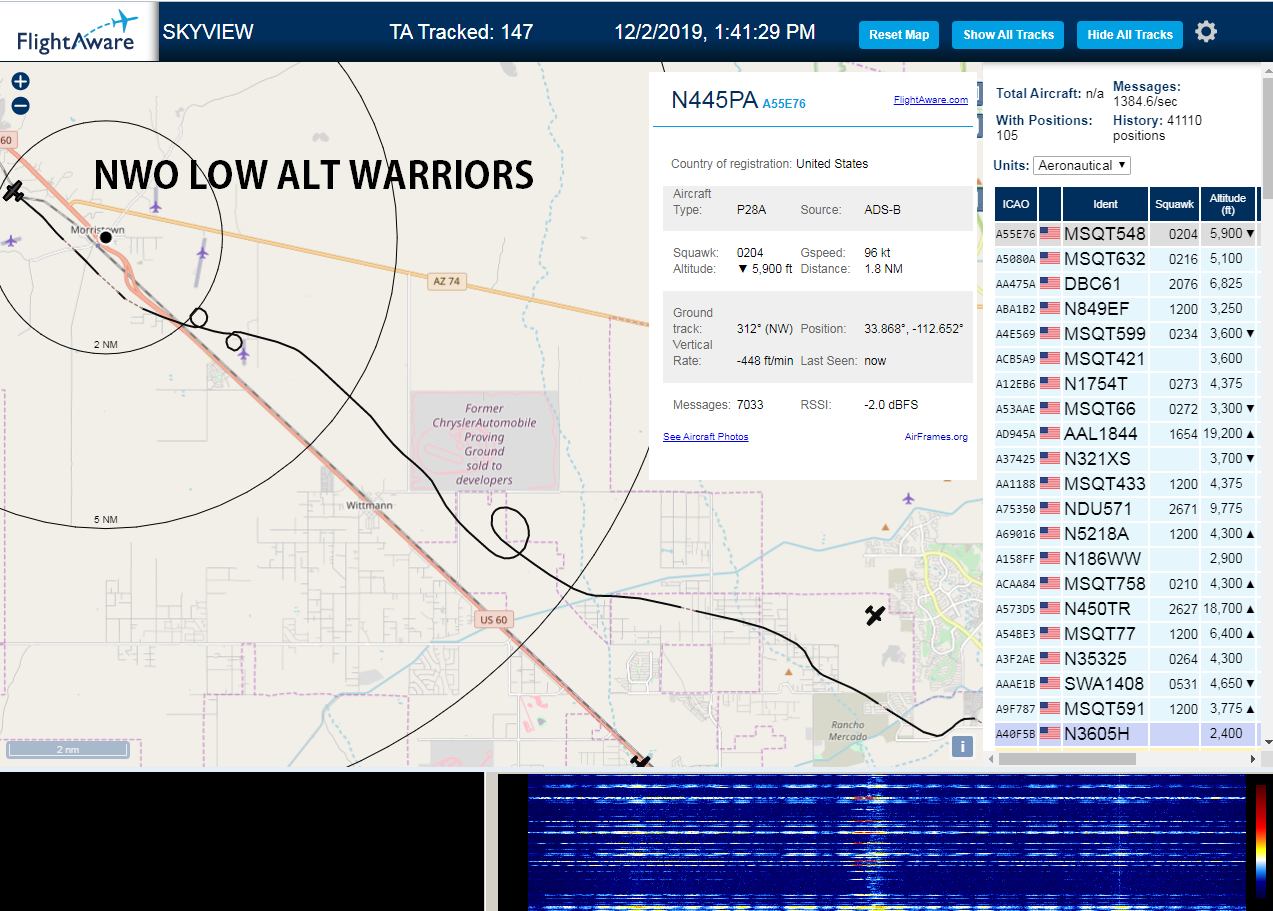Click the Morristown label on the map
This screenshot has height=911, width=1273.
97,230
